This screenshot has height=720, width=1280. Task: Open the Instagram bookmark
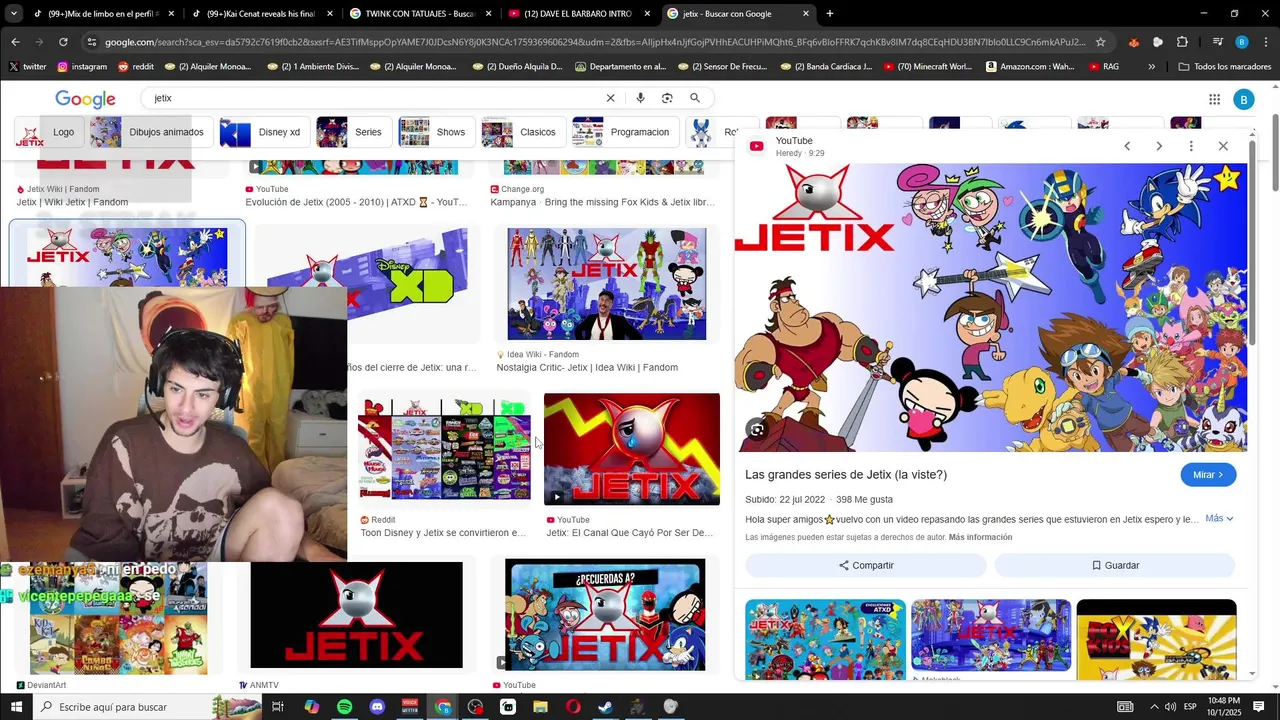click(82, 67)
